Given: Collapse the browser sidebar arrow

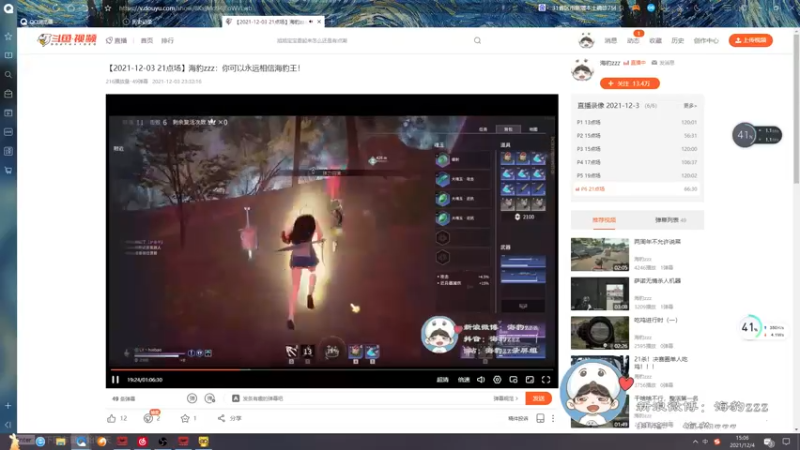Looking at the screenshot, I should click(x=8, y=424).
